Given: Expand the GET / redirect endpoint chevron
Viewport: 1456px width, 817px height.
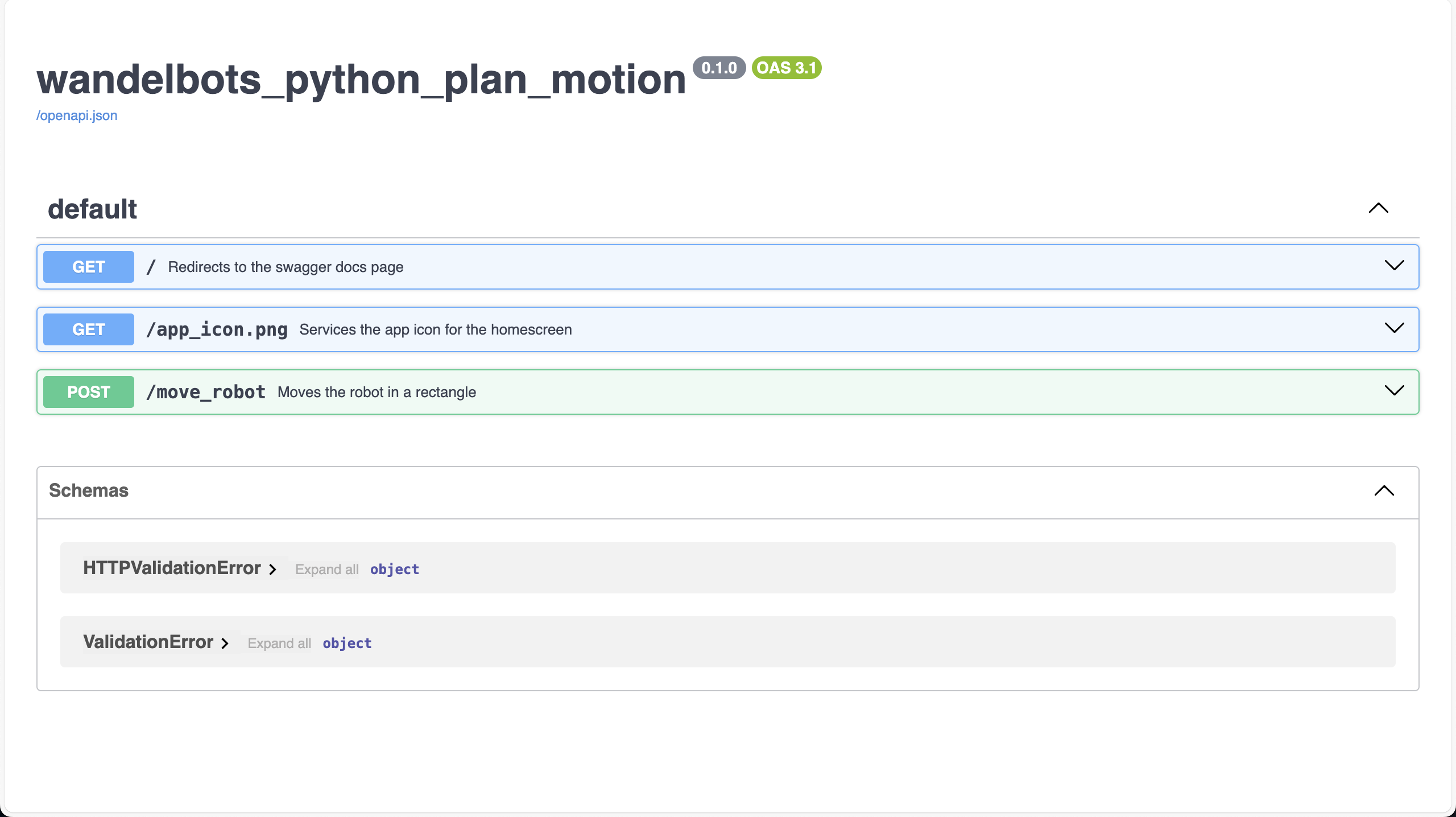Looking at the screenshot, I should [1394, 266].
